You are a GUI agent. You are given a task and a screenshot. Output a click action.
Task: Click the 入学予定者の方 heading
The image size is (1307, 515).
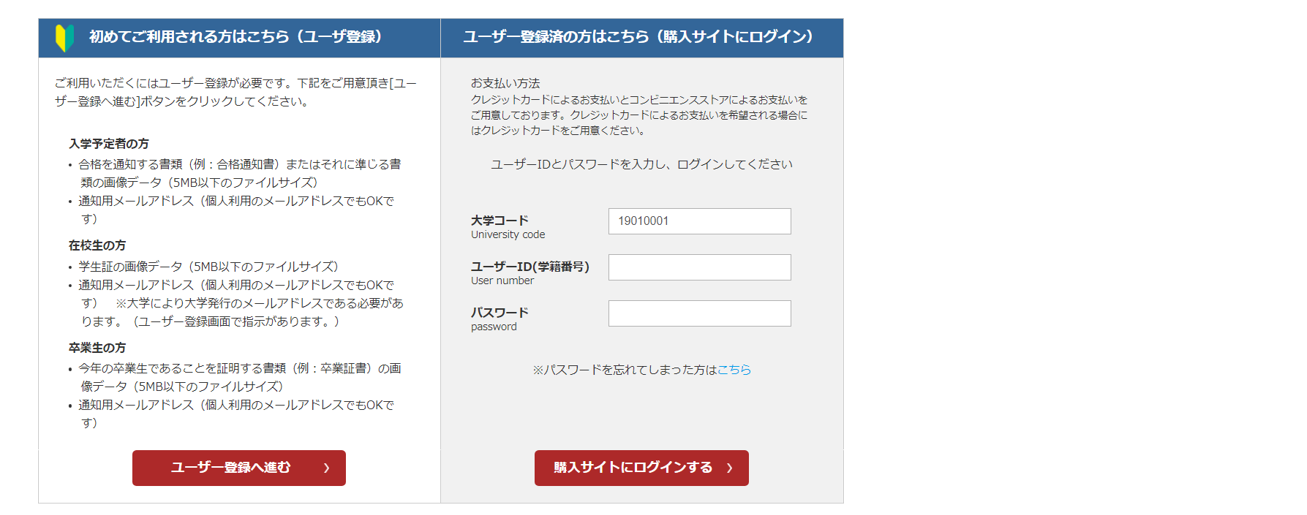click(109, 144)
